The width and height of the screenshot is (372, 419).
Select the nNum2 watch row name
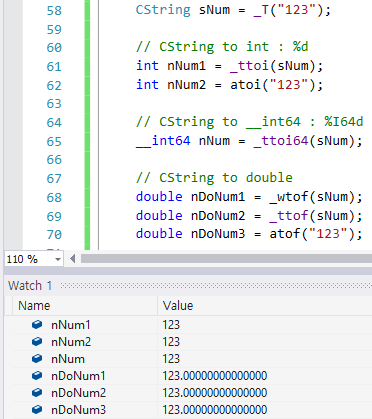coord(71,342)
